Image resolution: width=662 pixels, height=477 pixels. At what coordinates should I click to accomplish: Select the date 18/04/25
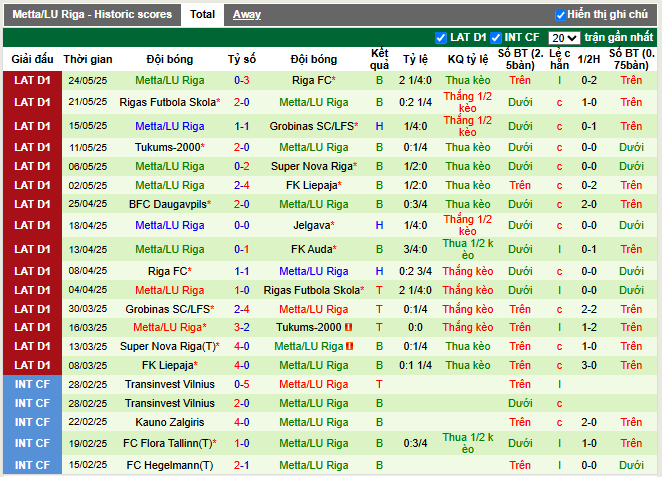(88, 225)
